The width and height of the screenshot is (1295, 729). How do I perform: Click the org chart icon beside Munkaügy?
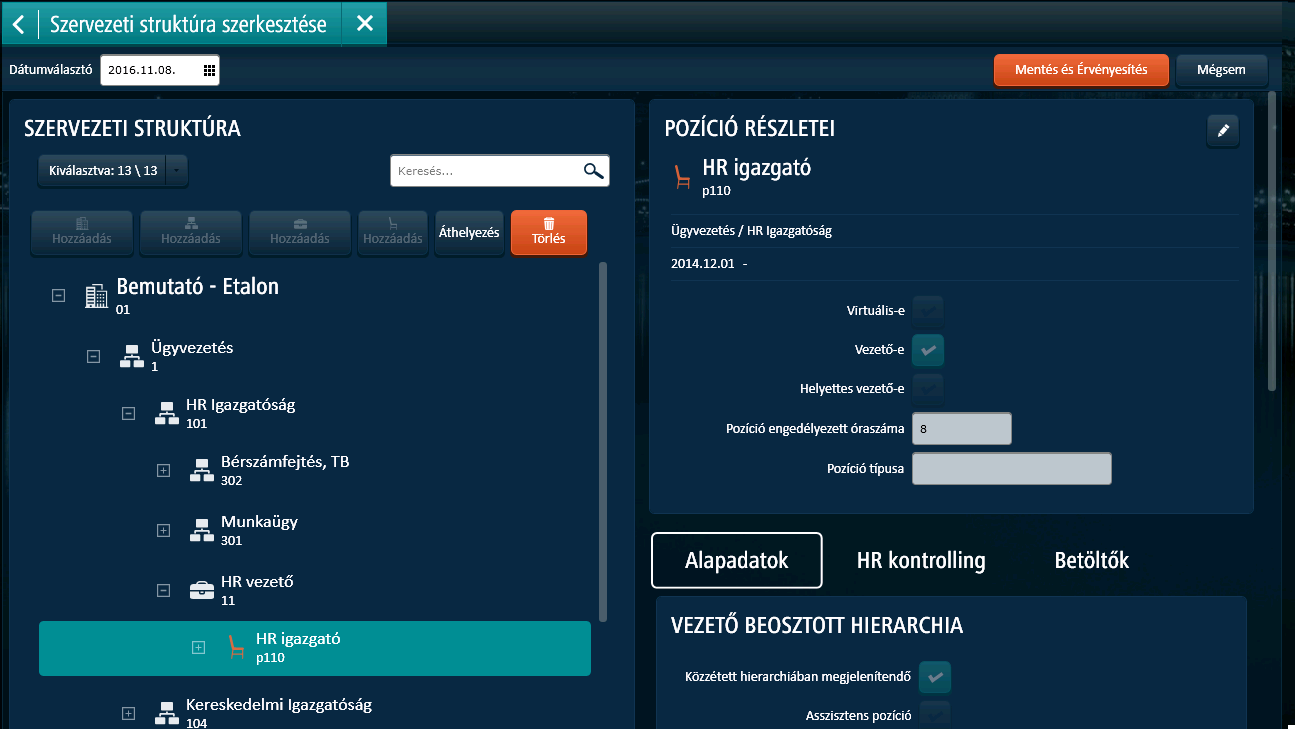point(202,529)
